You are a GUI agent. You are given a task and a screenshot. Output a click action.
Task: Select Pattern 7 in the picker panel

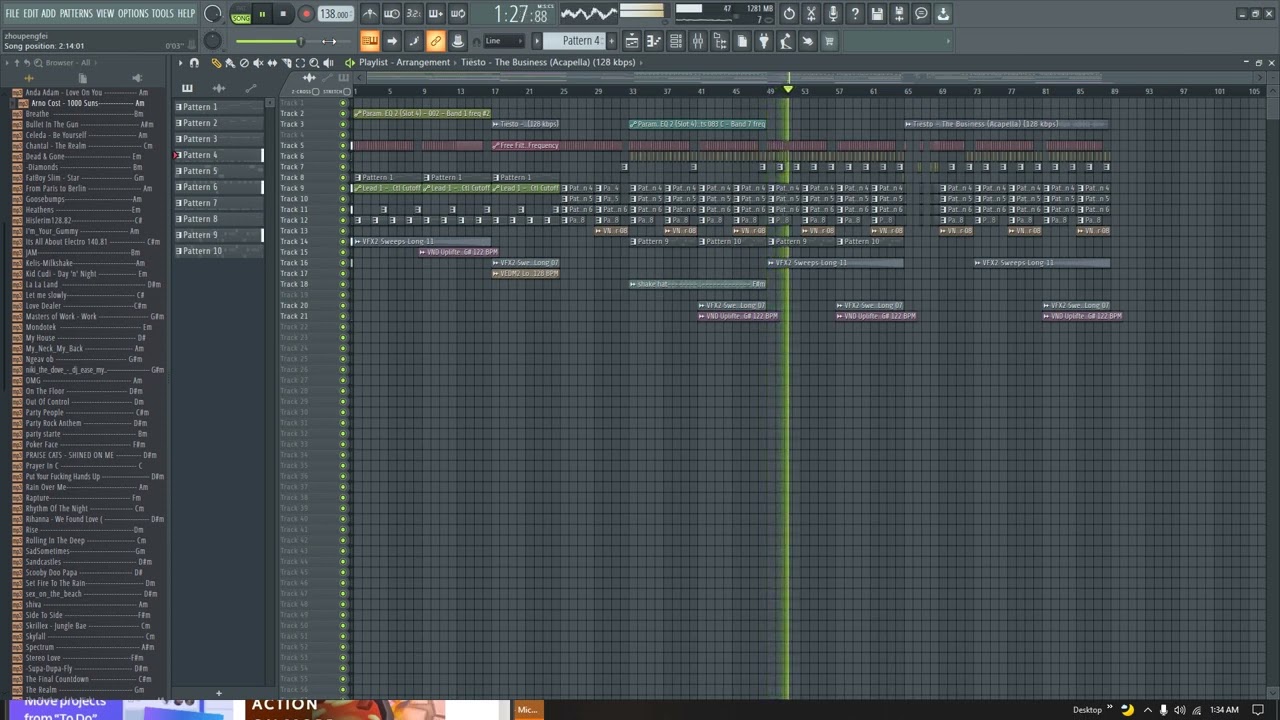[x=218, y=203]
